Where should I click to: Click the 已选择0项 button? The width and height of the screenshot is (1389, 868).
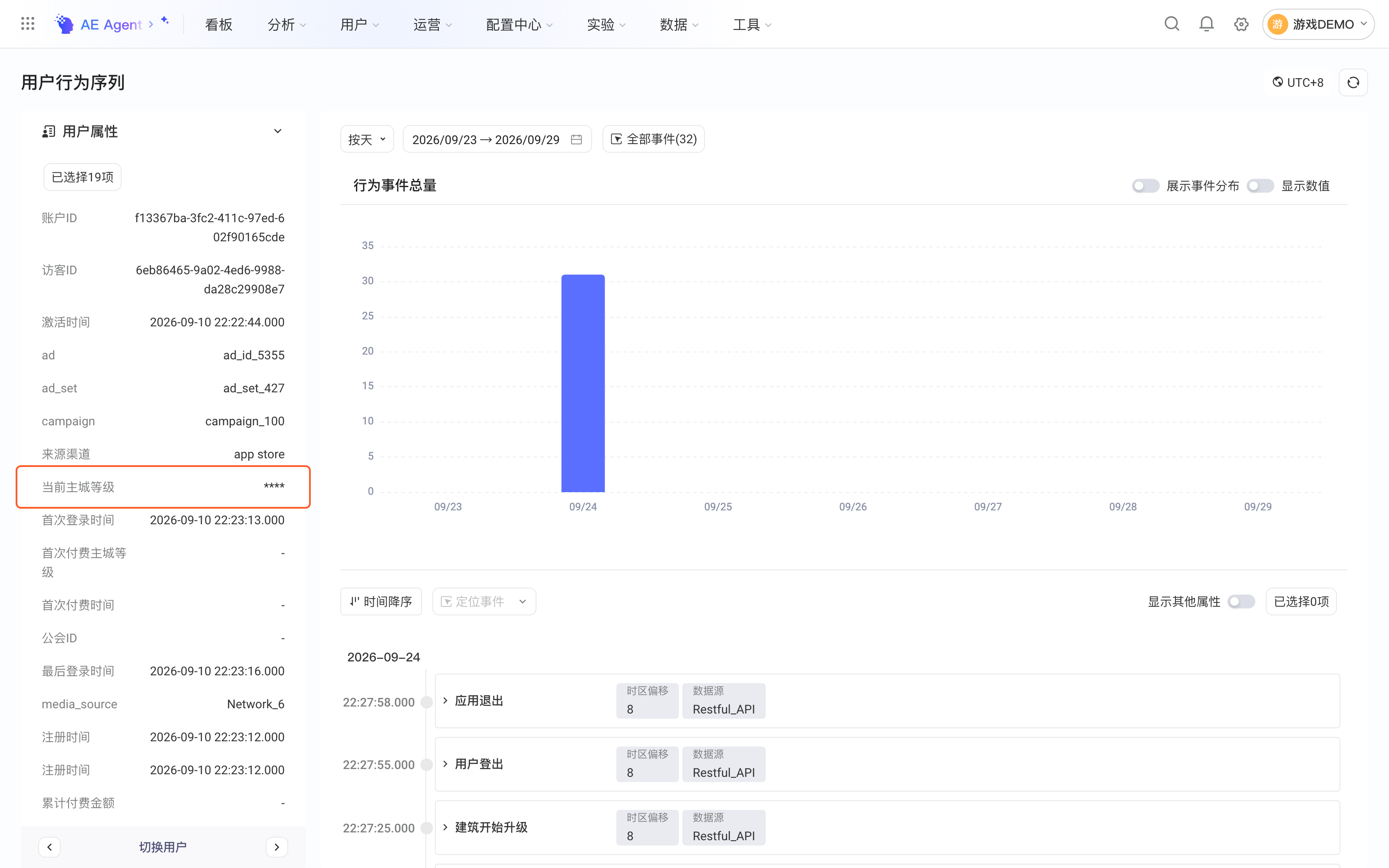[1301, 602]
